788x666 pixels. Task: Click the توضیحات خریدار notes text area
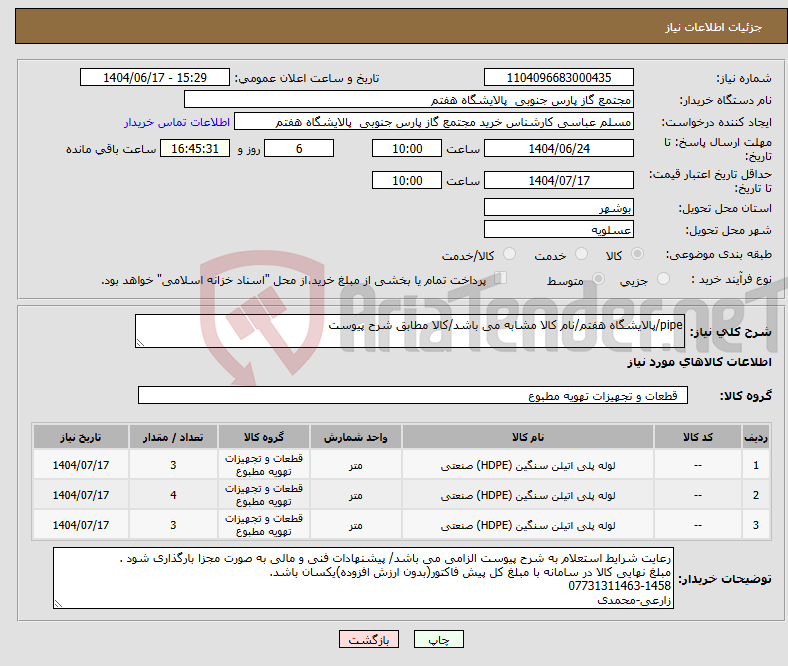[x=364, y=578]
